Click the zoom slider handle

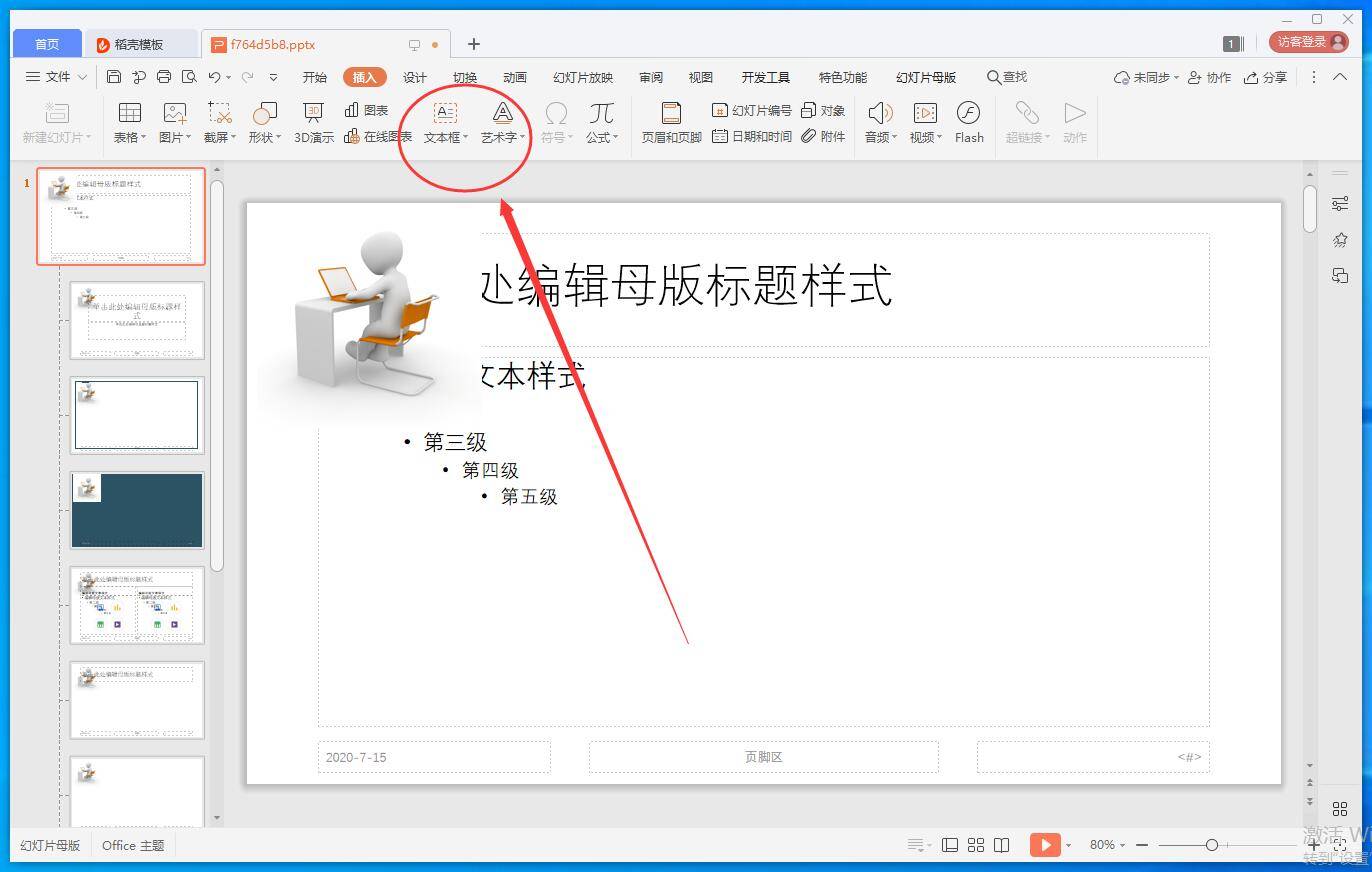click(1211, 845)
